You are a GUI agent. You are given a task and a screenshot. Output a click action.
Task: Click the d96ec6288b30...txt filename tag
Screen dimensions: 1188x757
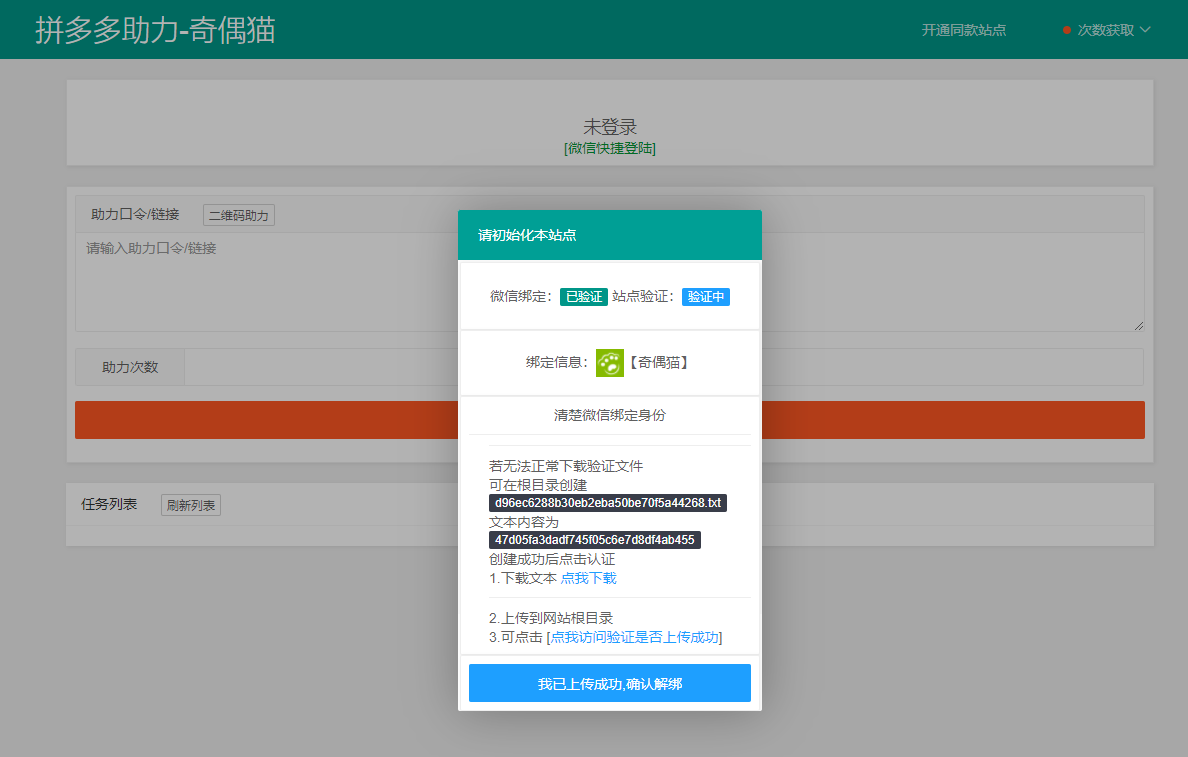pos(608,503)
